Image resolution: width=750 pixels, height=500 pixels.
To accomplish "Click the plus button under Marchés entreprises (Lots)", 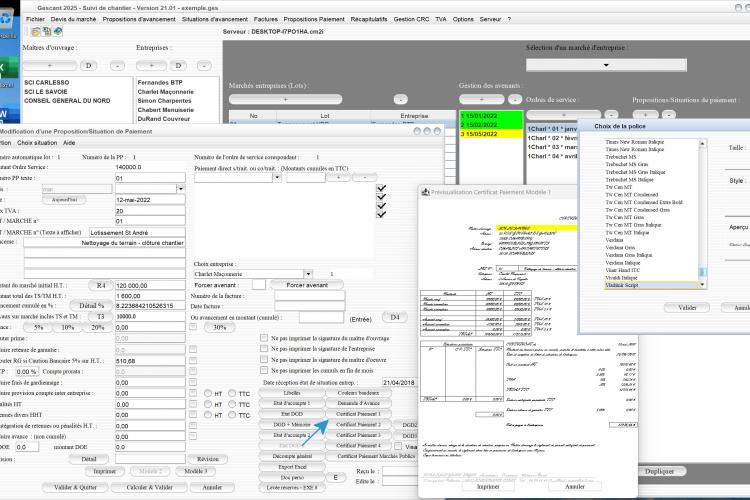I will [286, 100].
